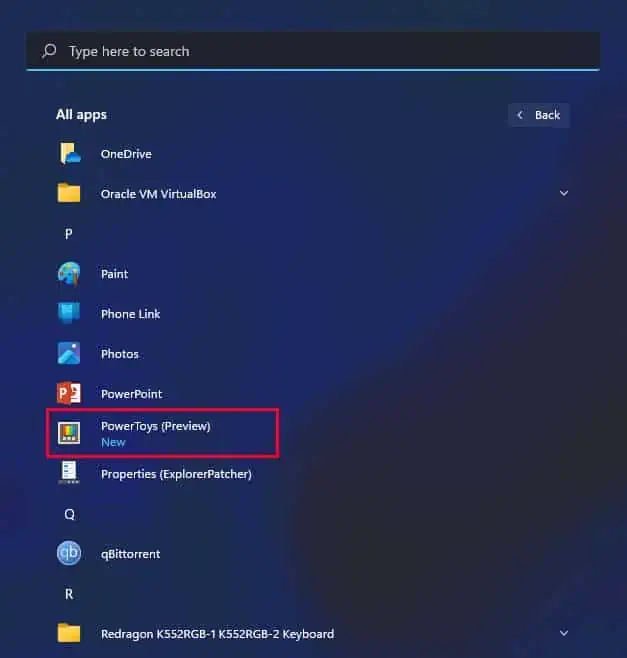Expand the Redragon Keyboard folder chevron
627x658 pixels.
click(x=564, y=633)
